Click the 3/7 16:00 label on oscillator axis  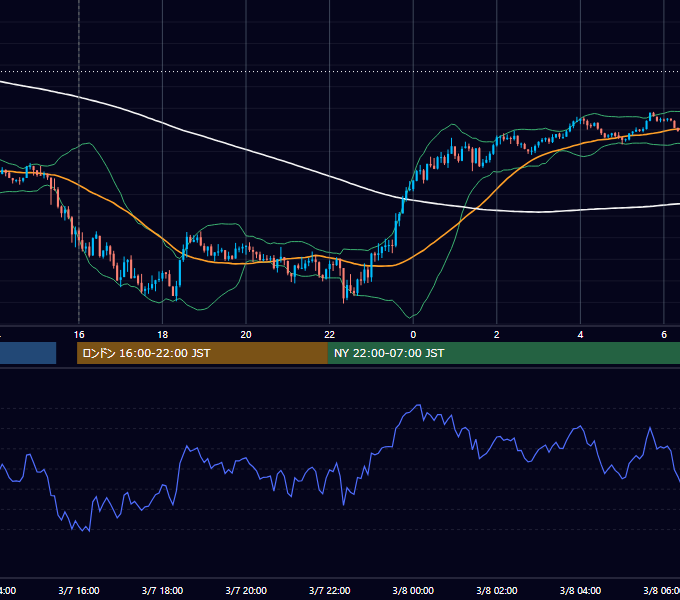[x=79, y=591]
